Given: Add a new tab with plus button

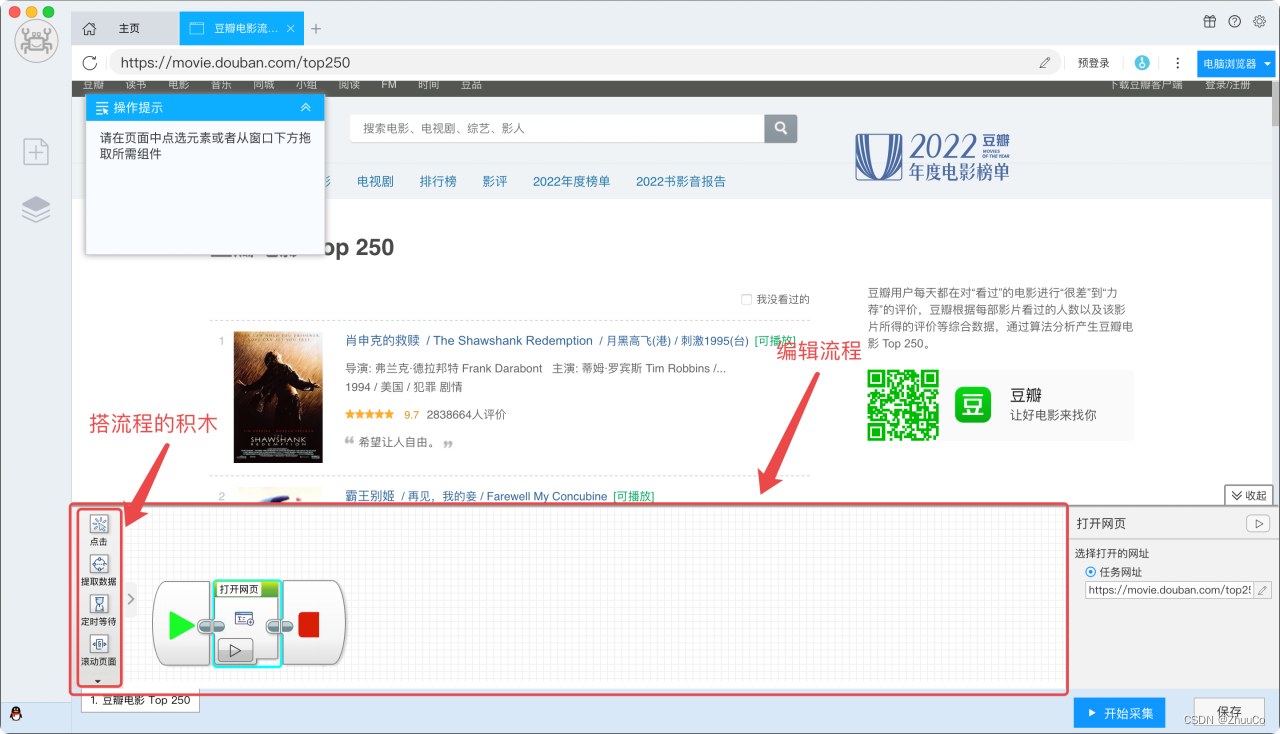Looking at the screenshot, I should (316, 28).
